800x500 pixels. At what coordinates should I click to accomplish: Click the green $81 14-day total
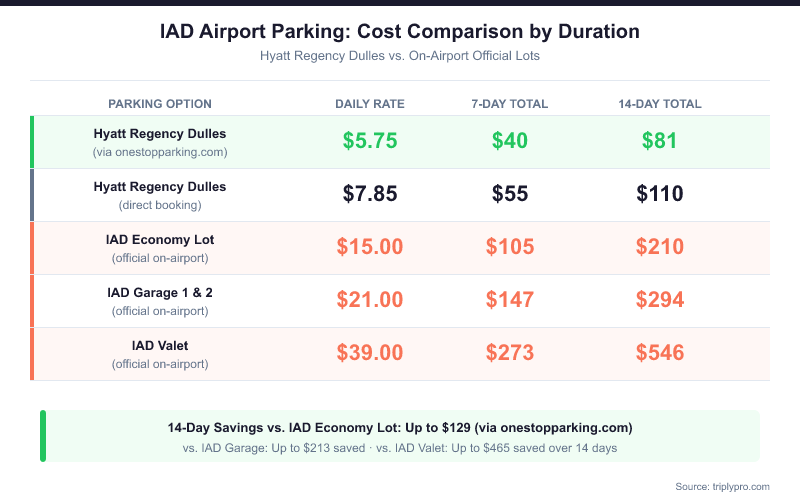[660, 141]
